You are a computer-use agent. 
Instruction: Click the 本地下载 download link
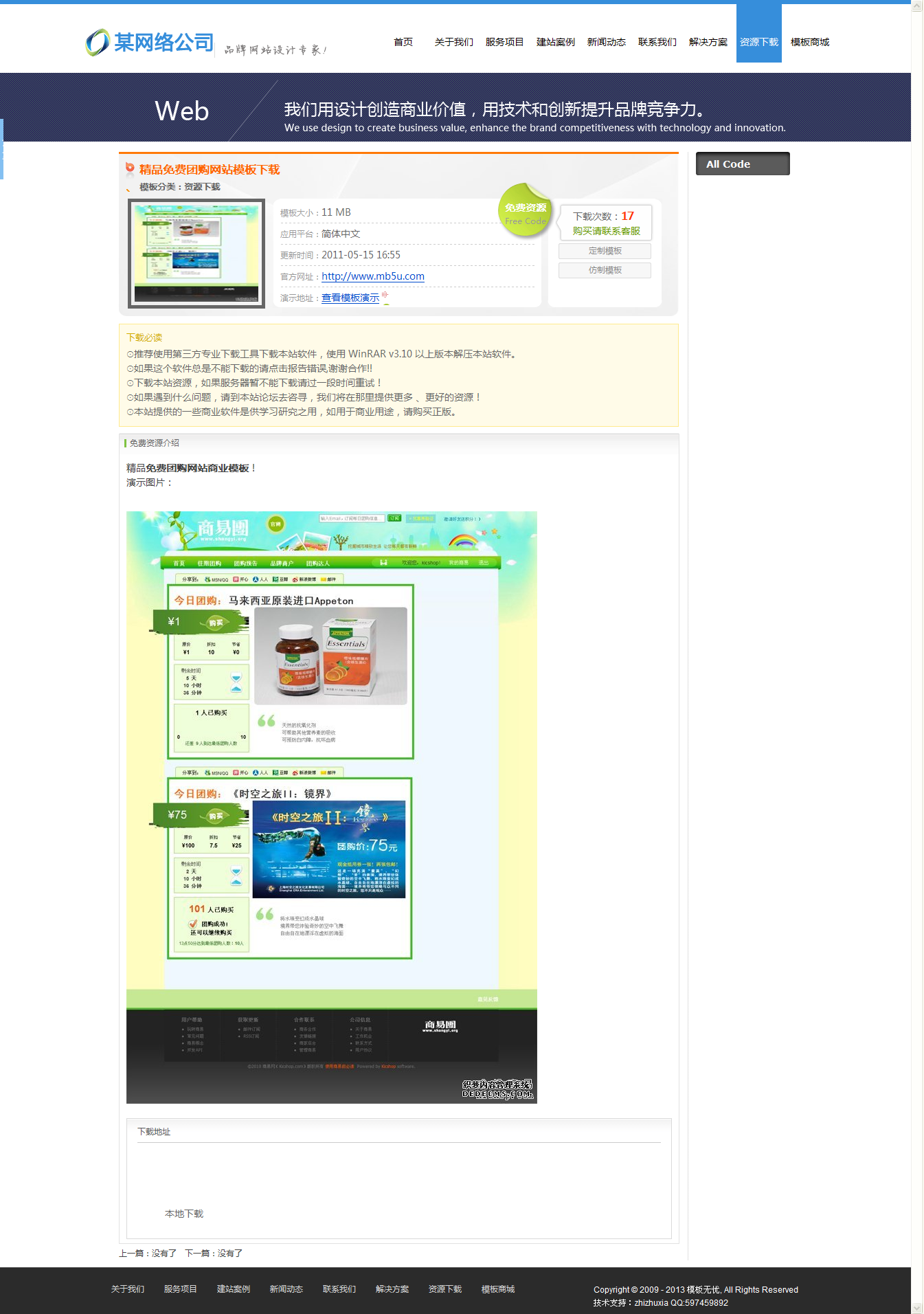coord(184,1214)
